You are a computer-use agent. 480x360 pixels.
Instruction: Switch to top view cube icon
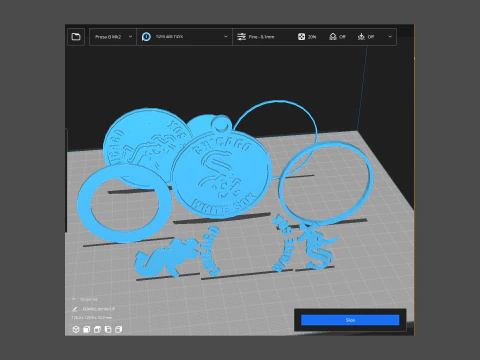tap(97, 329)
